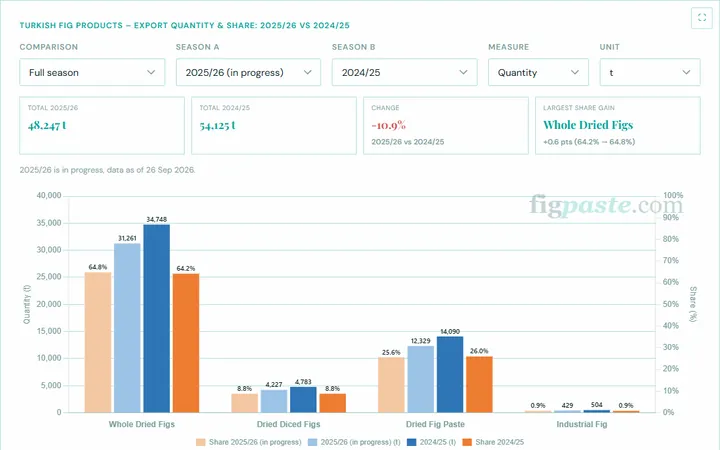This screenshot has width=720, height=450.
Task: Click the Industrial Fig axis category label
Action: (x=582, y=424)
